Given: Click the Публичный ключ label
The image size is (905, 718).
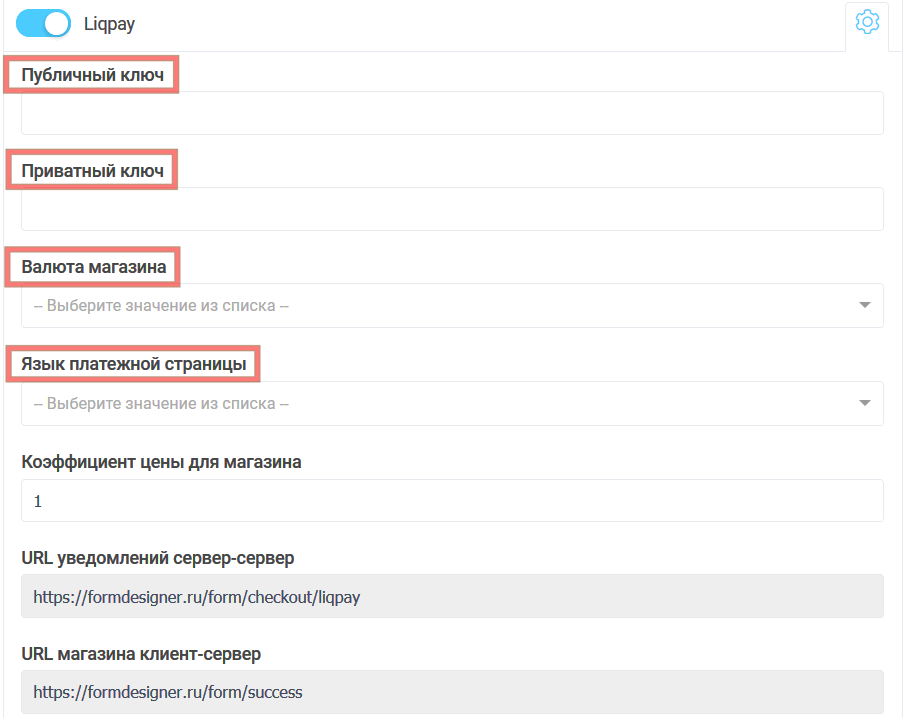Looking at the screenshot, I should coord(92,75).
